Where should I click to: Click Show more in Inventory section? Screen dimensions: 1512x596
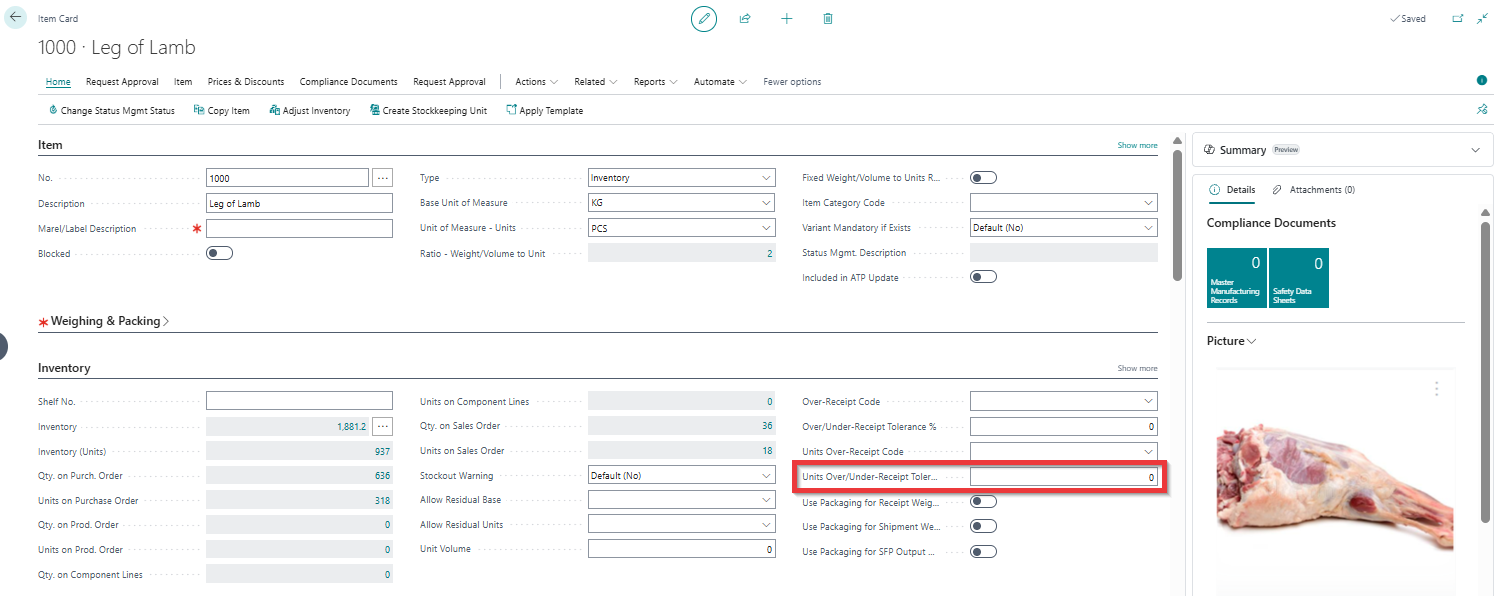coord(1137,368)
